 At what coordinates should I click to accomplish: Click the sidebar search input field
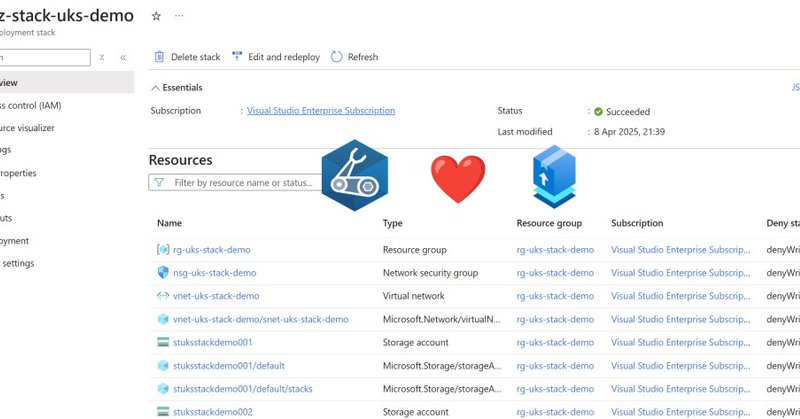45,57
